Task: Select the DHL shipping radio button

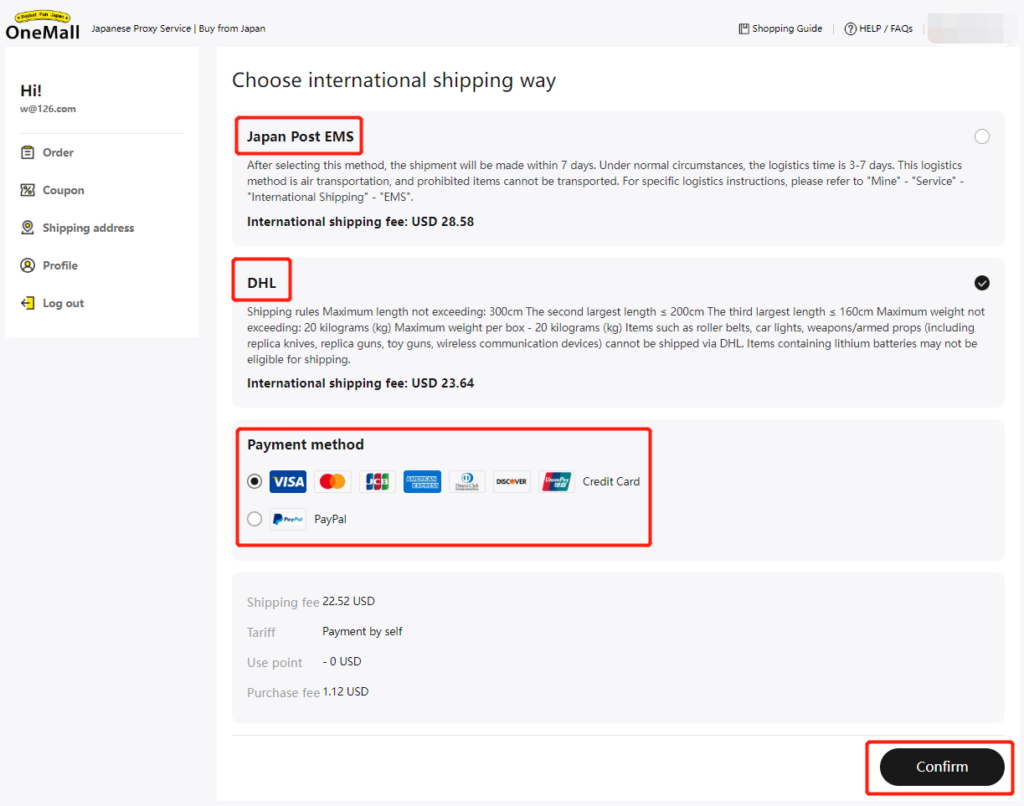Action: pyautogui.click(x=982, y=283)
